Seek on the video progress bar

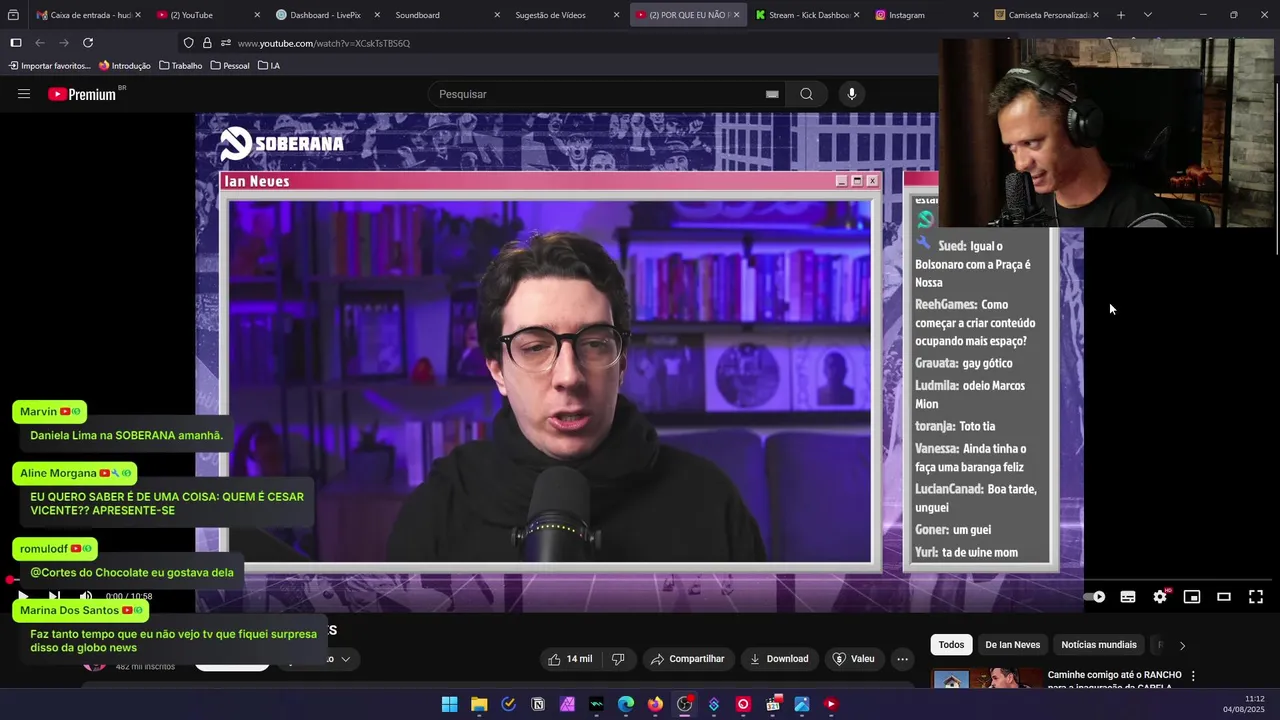[x=640, y=580]
